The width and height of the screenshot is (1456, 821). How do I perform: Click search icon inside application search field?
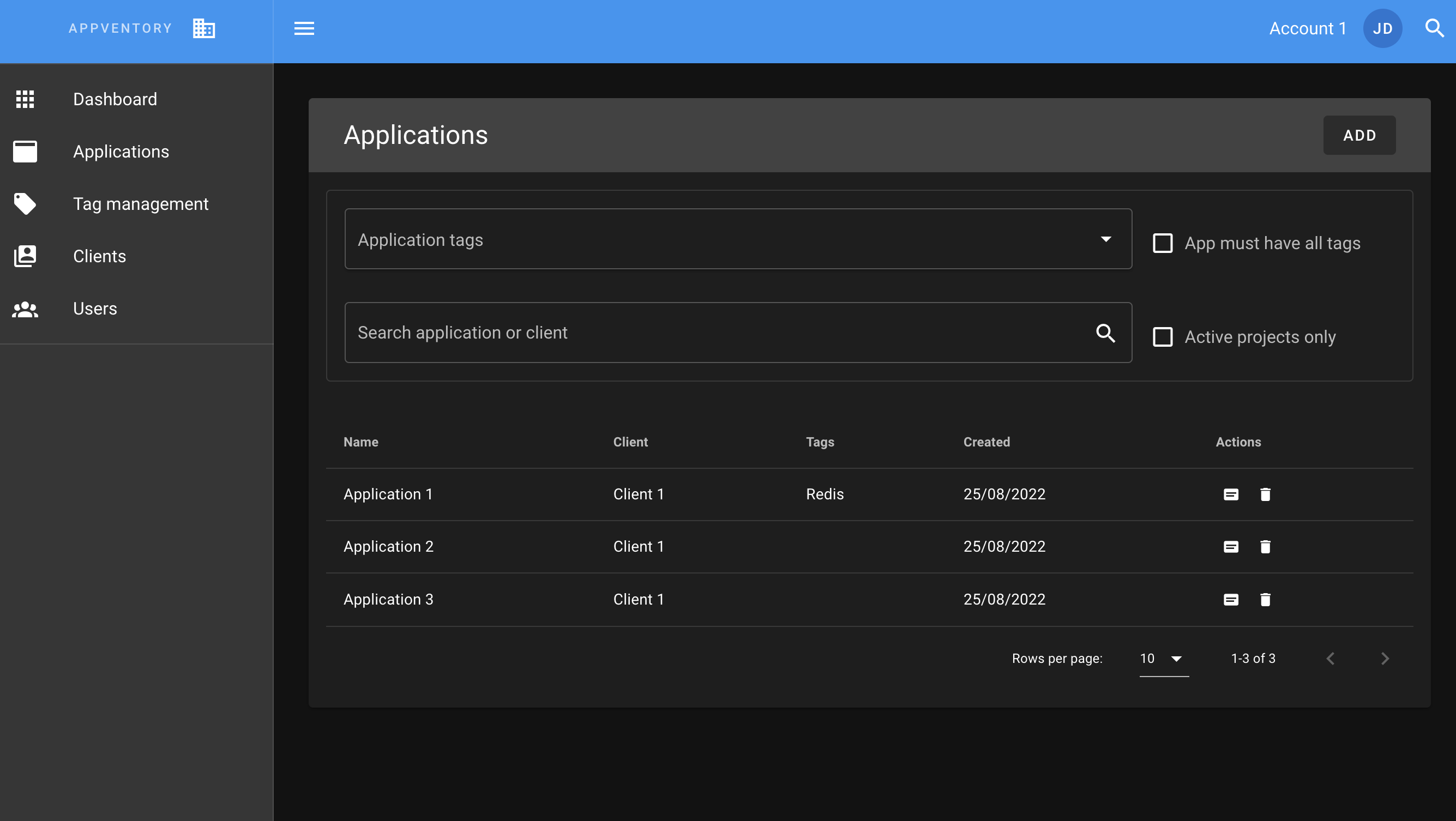pyautogui.click(x=1105, y=333)
